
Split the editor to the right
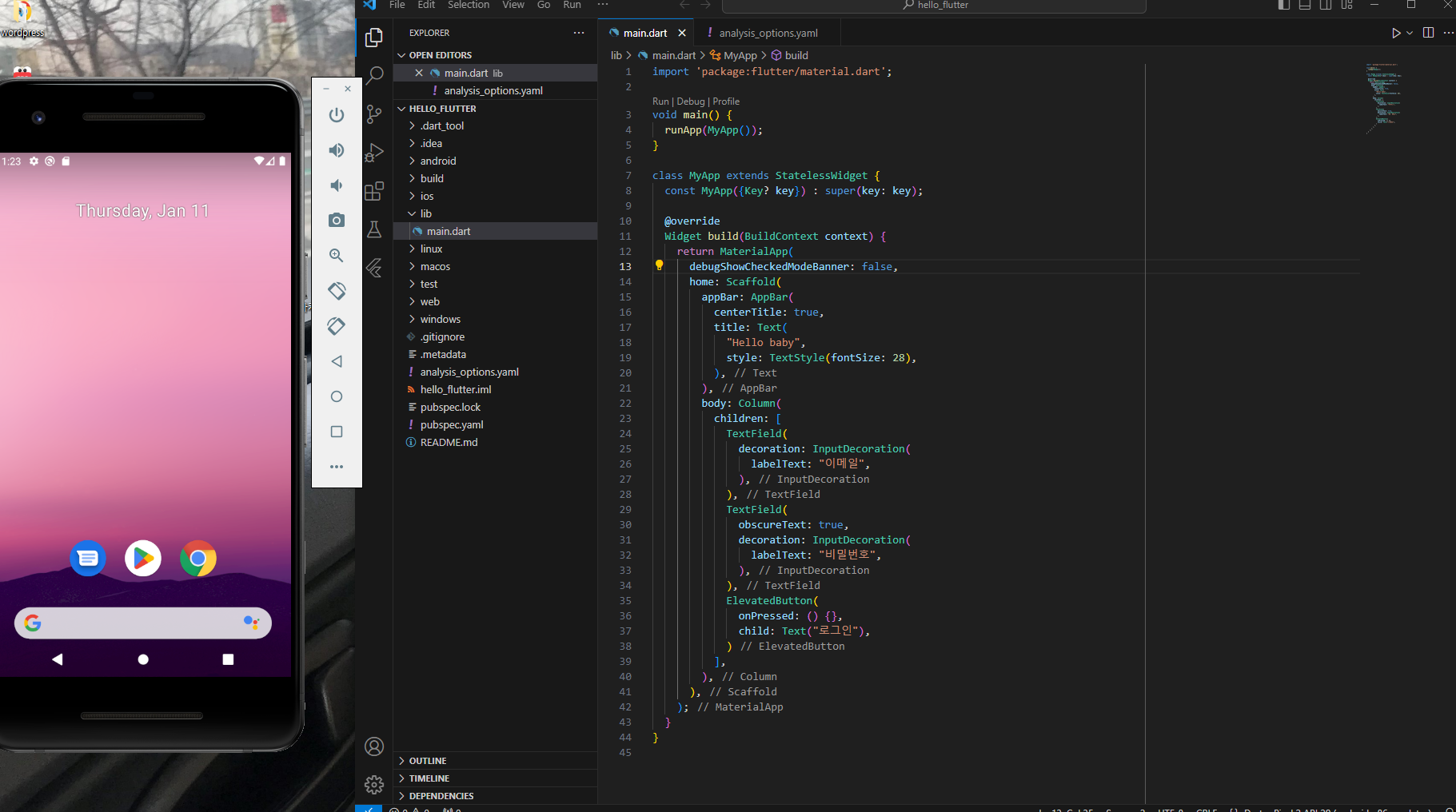point(1428,33)
